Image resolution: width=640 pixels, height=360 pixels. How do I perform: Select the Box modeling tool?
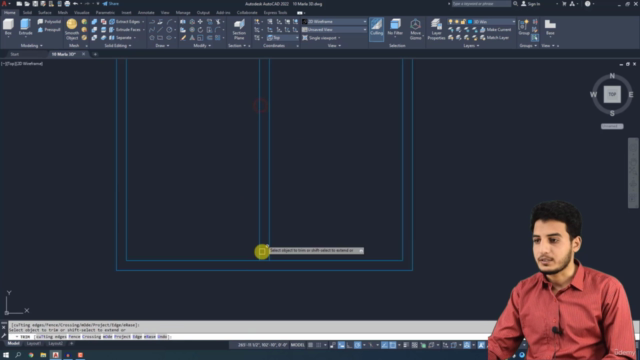click(x=8, y=27)
